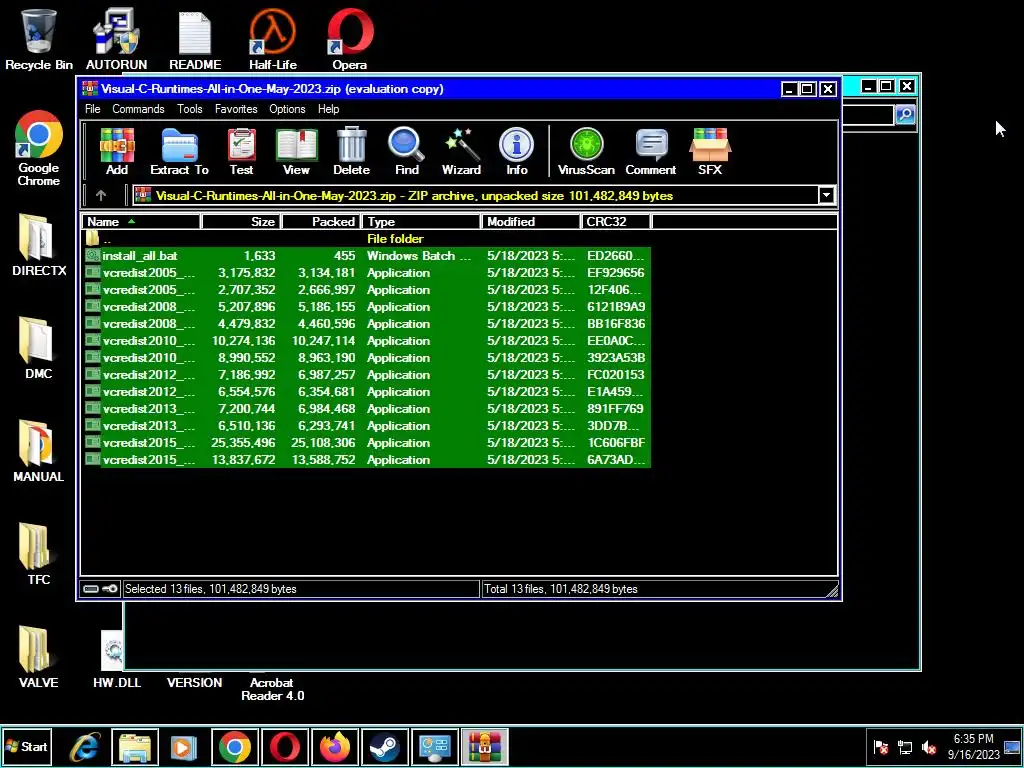
Task: Select the Half-Life shortcut icon
Action: pyautogui.click(x=272, y=39)
